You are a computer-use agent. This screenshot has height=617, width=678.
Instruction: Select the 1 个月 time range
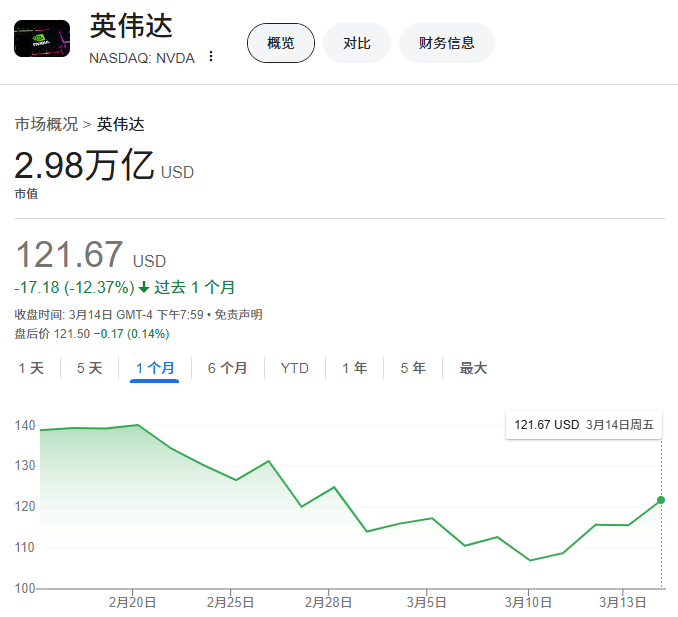point(155,368)
